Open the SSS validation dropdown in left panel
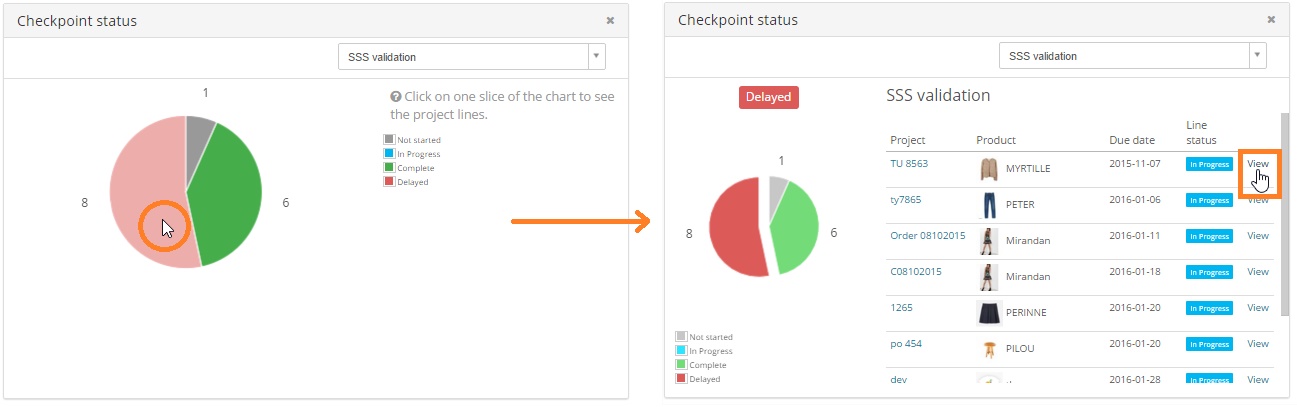The width and height of the screenshot is (1297, 407). click(471, 57)
